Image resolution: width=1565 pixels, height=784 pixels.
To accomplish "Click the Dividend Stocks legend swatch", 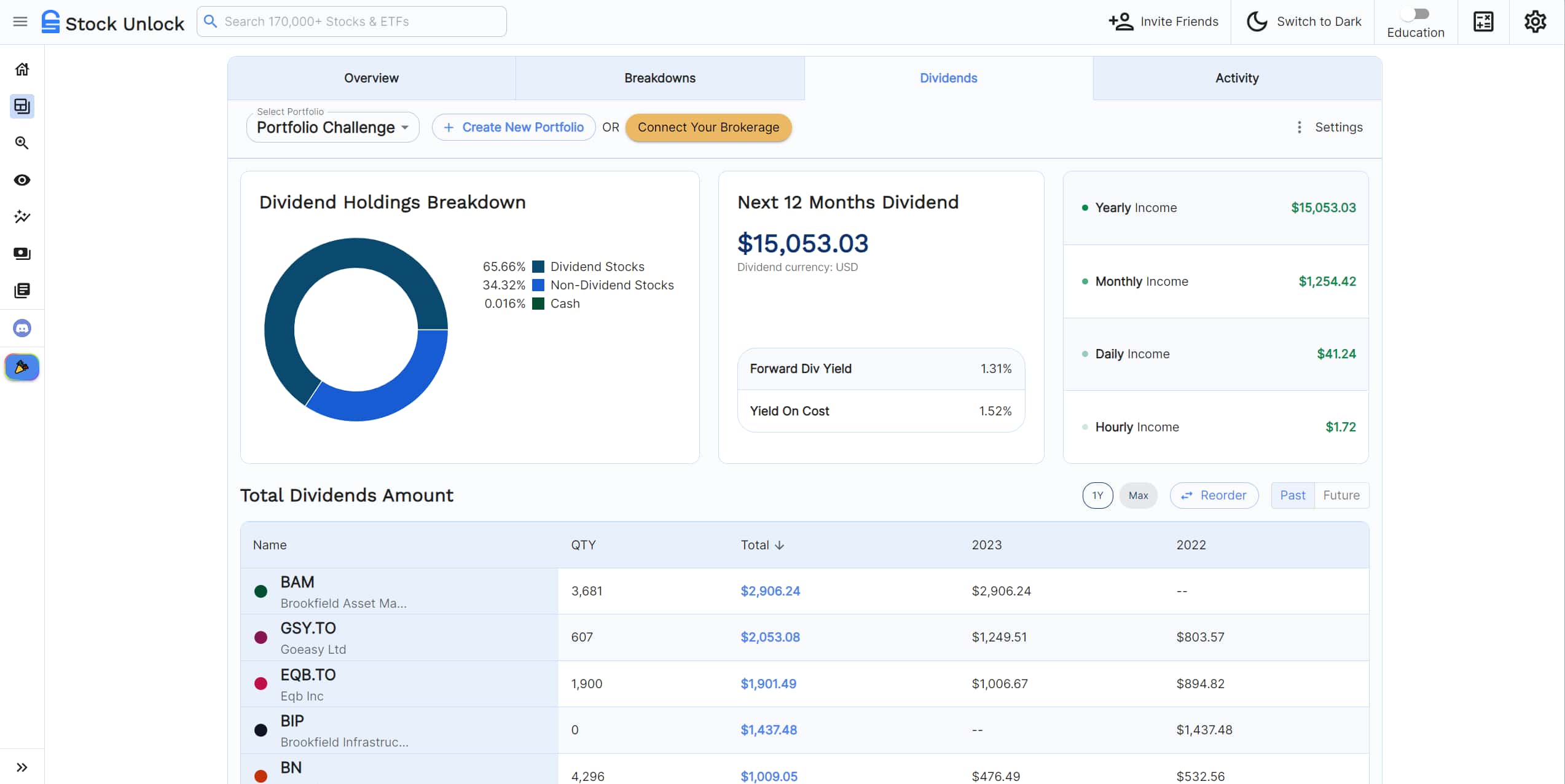I will (x=538, y=267).
